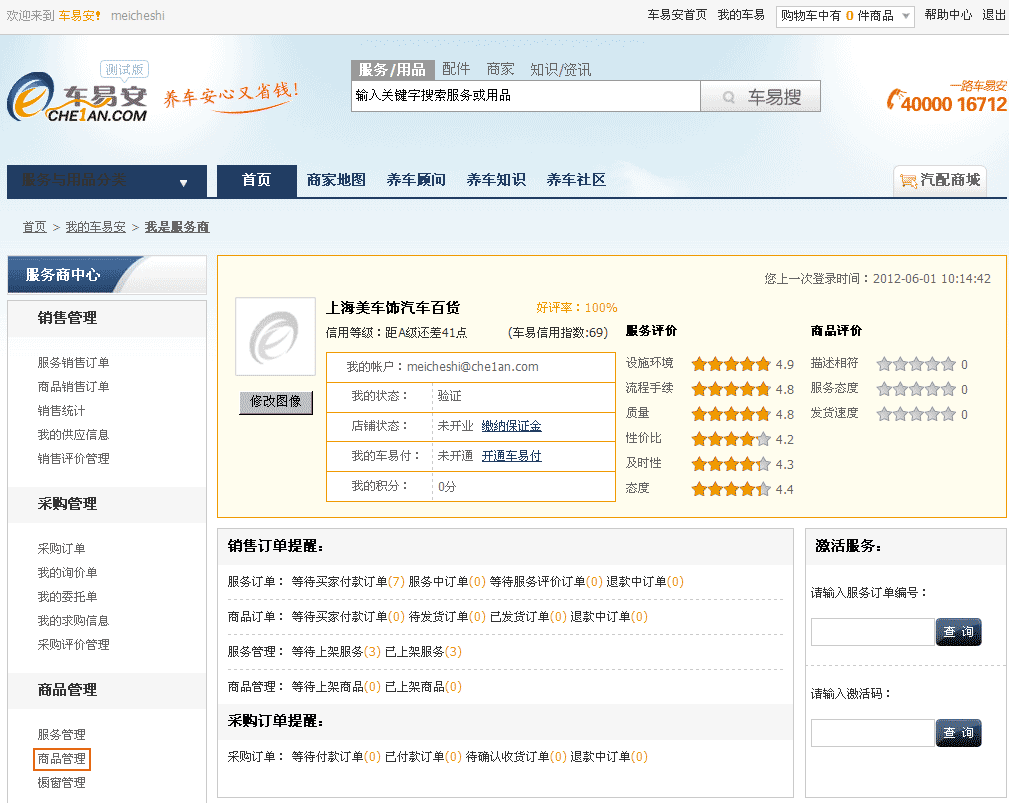
Task: Open 我的求购信息 in the sidebar
Action: click(73, 621)
